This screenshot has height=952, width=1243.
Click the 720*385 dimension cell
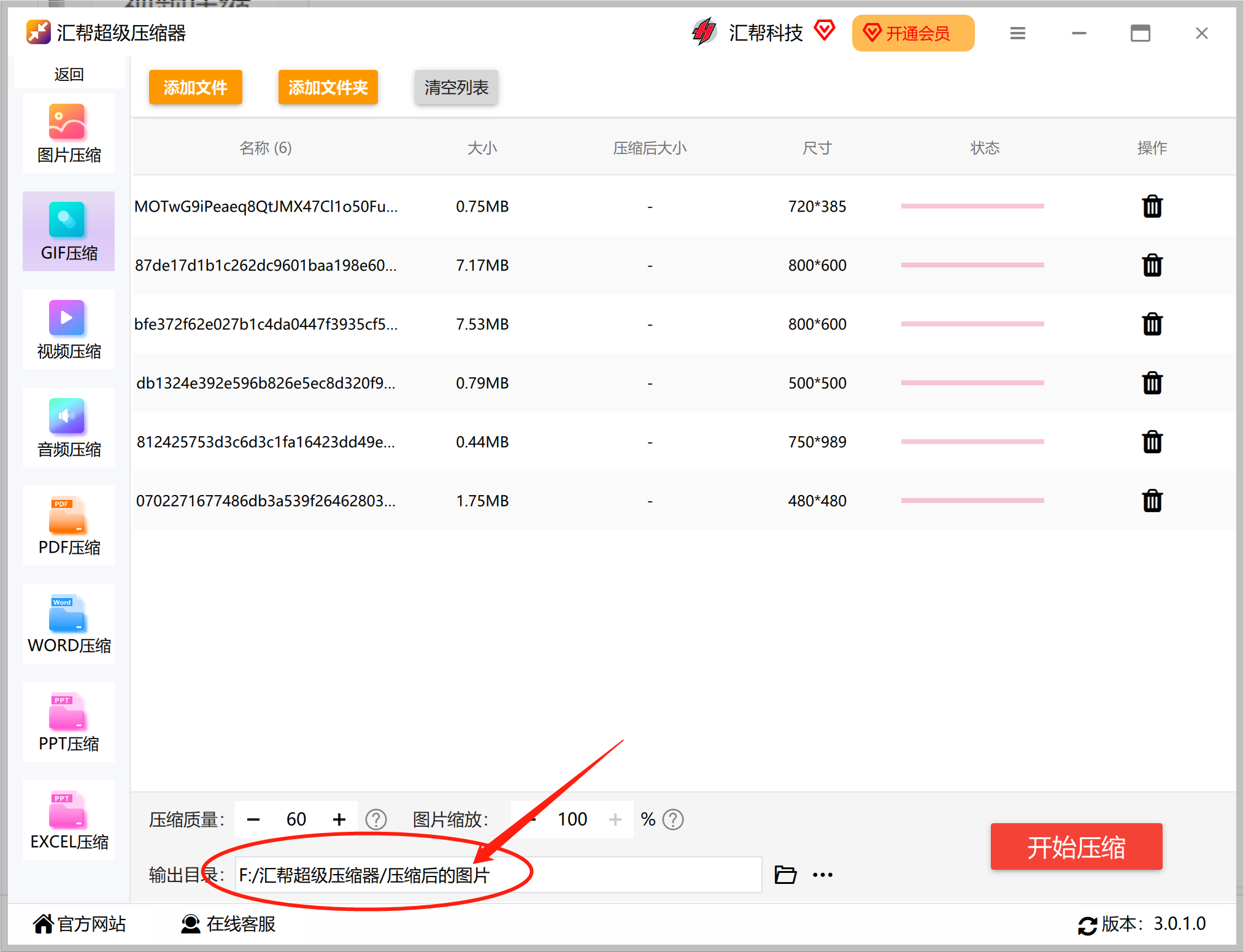(x=817, y=207)
